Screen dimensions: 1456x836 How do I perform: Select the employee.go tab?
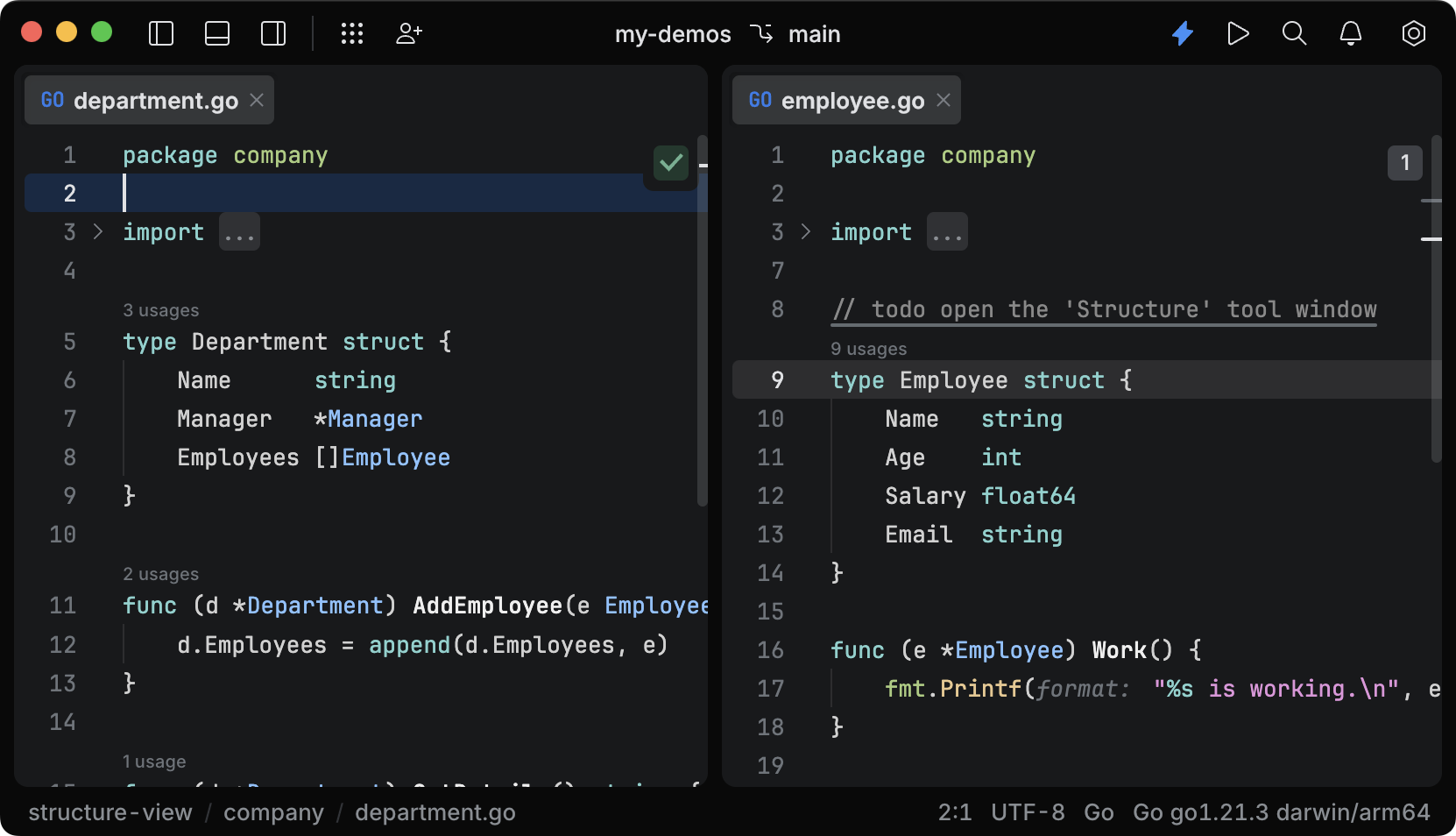(x=844, y=100)
